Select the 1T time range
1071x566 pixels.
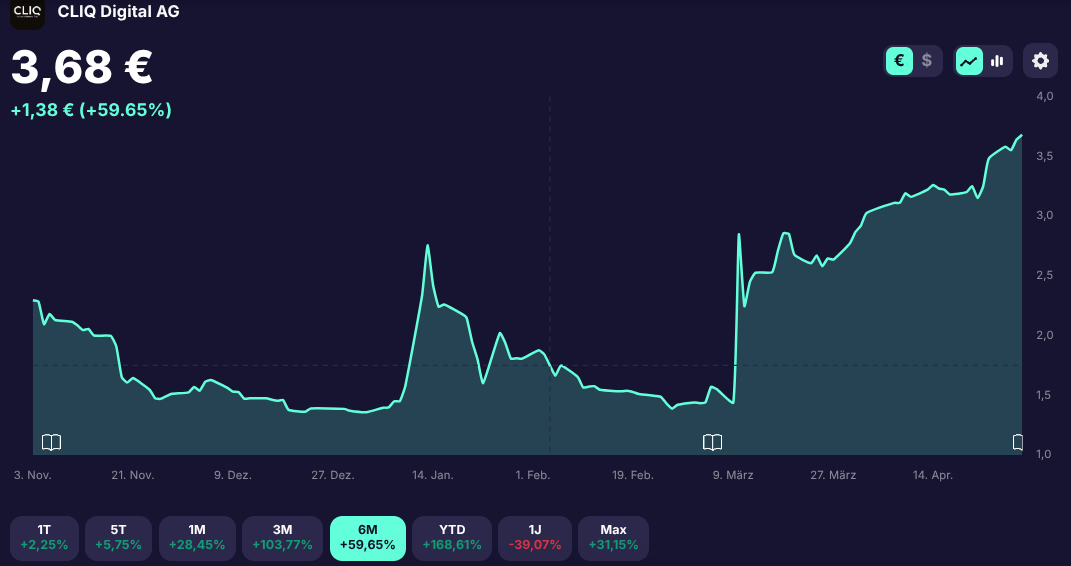(x=44, y=538)
